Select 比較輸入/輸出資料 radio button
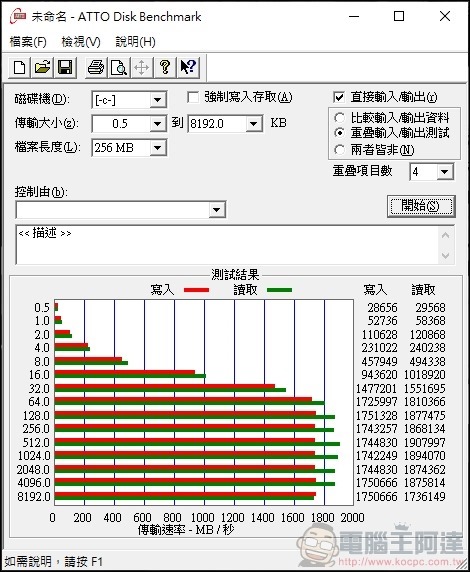 coord(339,117)
